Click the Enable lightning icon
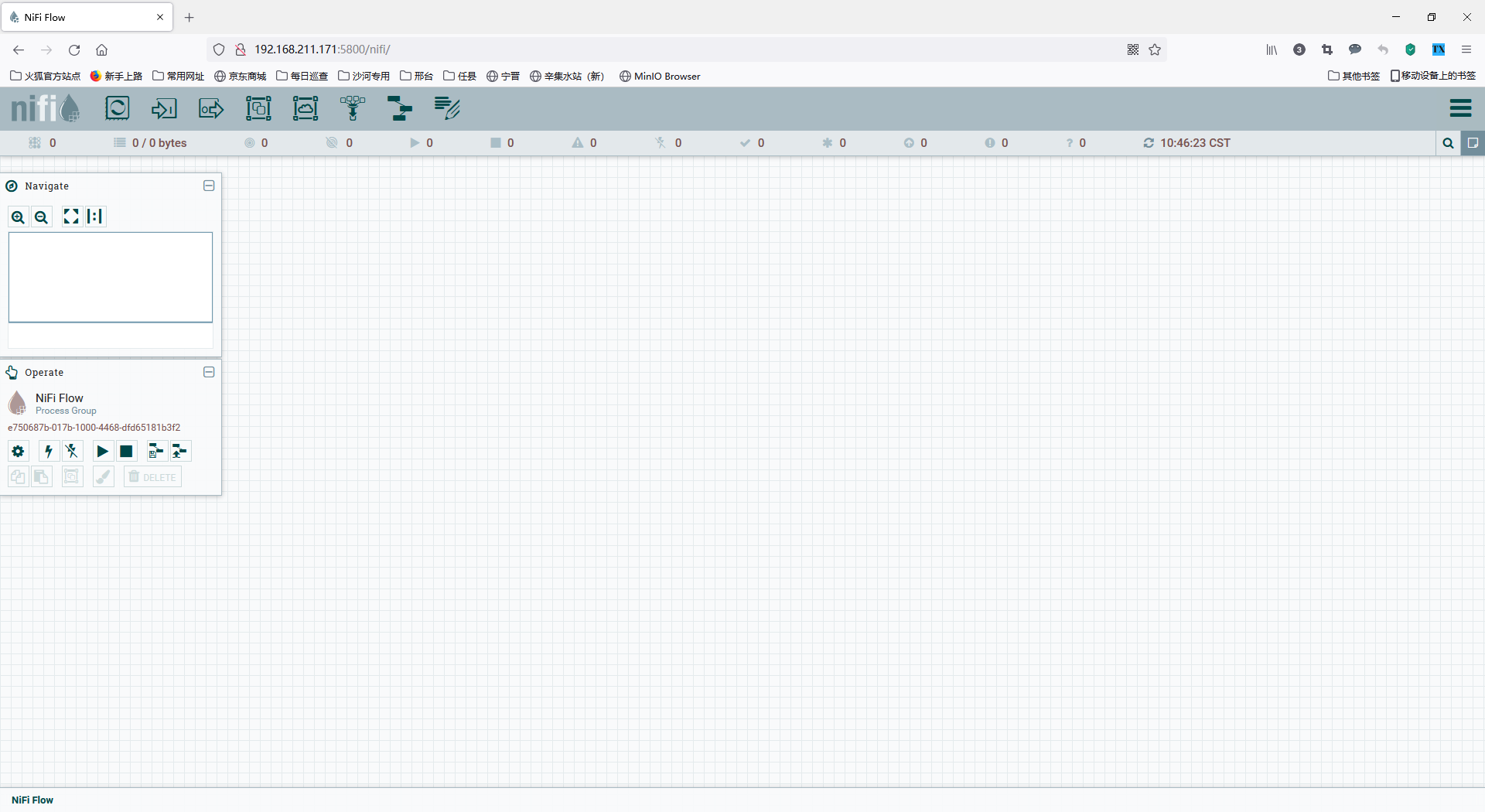 (x=48, y=452)
